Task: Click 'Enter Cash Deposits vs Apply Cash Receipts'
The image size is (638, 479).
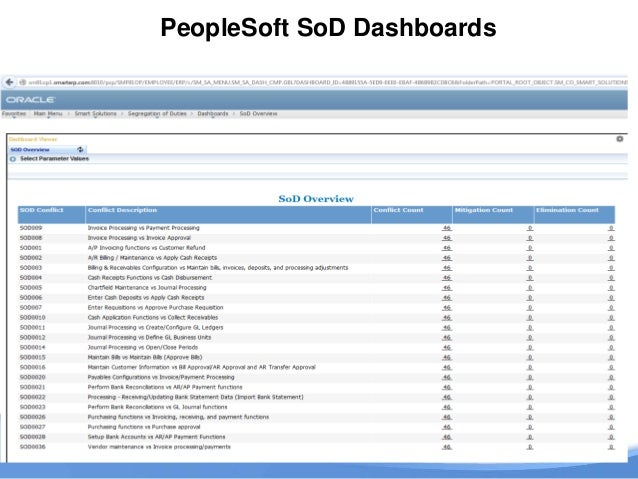Action: click(146, 297)
